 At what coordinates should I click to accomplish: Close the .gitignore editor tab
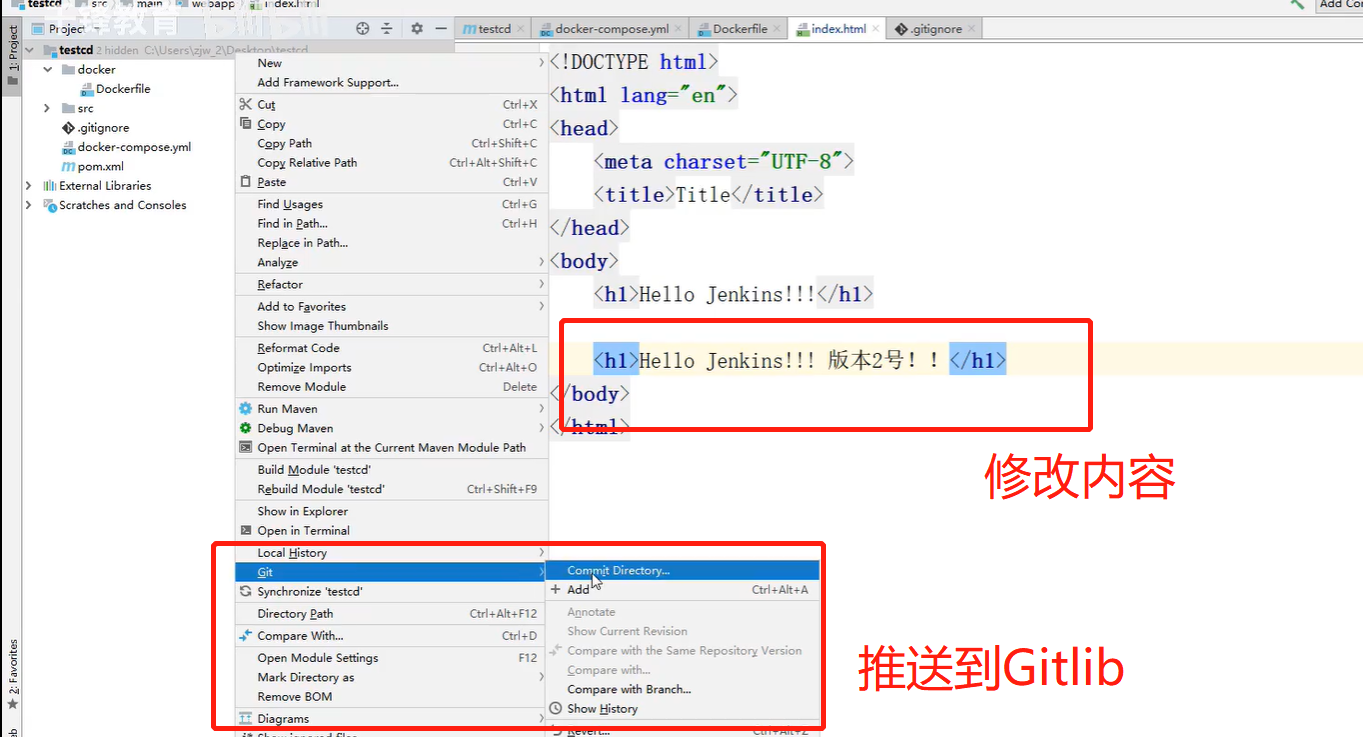pyautogui.click(x=973, y=29)
